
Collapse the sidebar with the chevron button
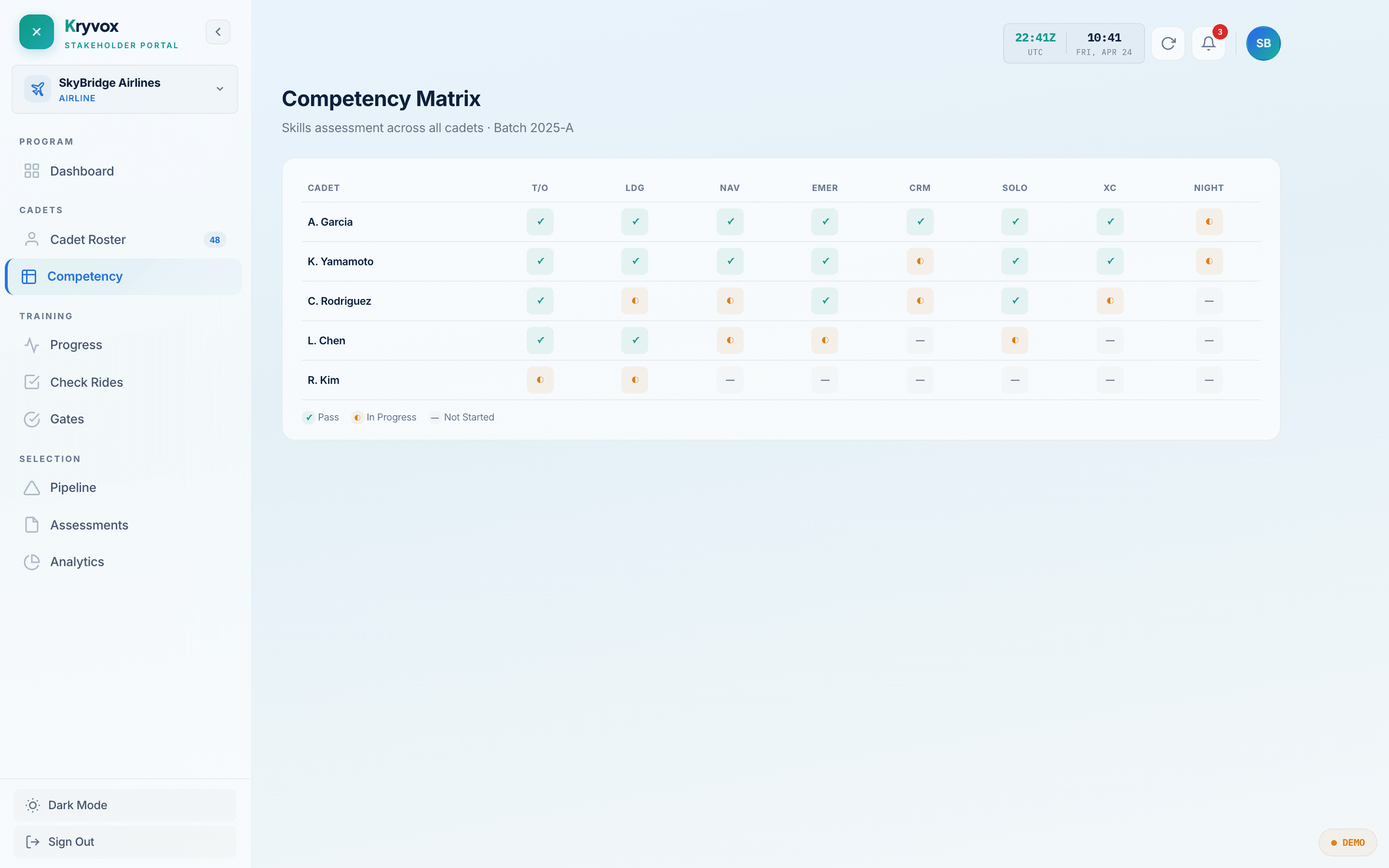218,31
